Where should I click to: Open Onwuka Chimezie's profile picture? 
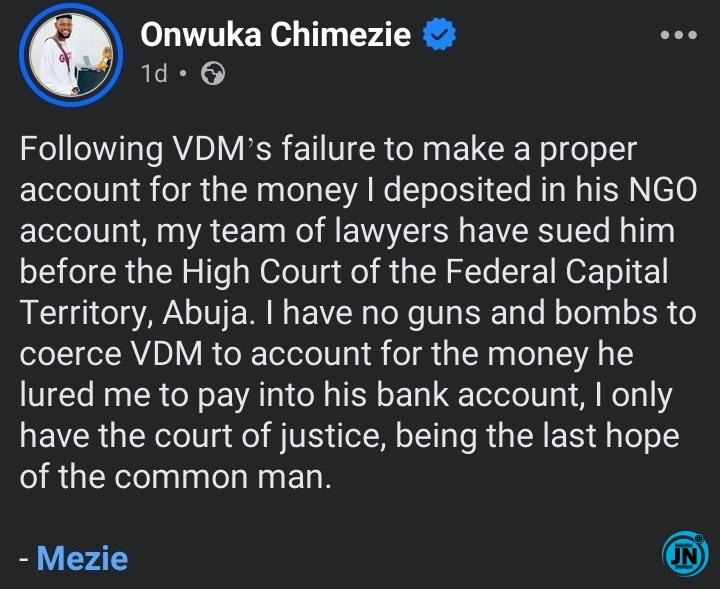click(68, 55)
